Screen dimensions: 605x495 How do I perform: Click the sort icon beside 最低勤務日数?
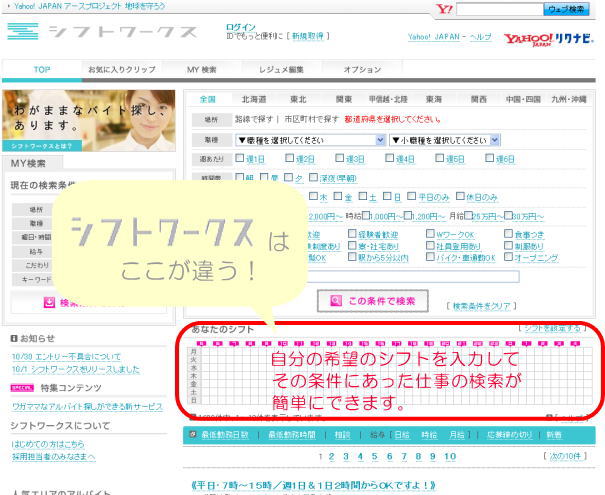(193, 434)
